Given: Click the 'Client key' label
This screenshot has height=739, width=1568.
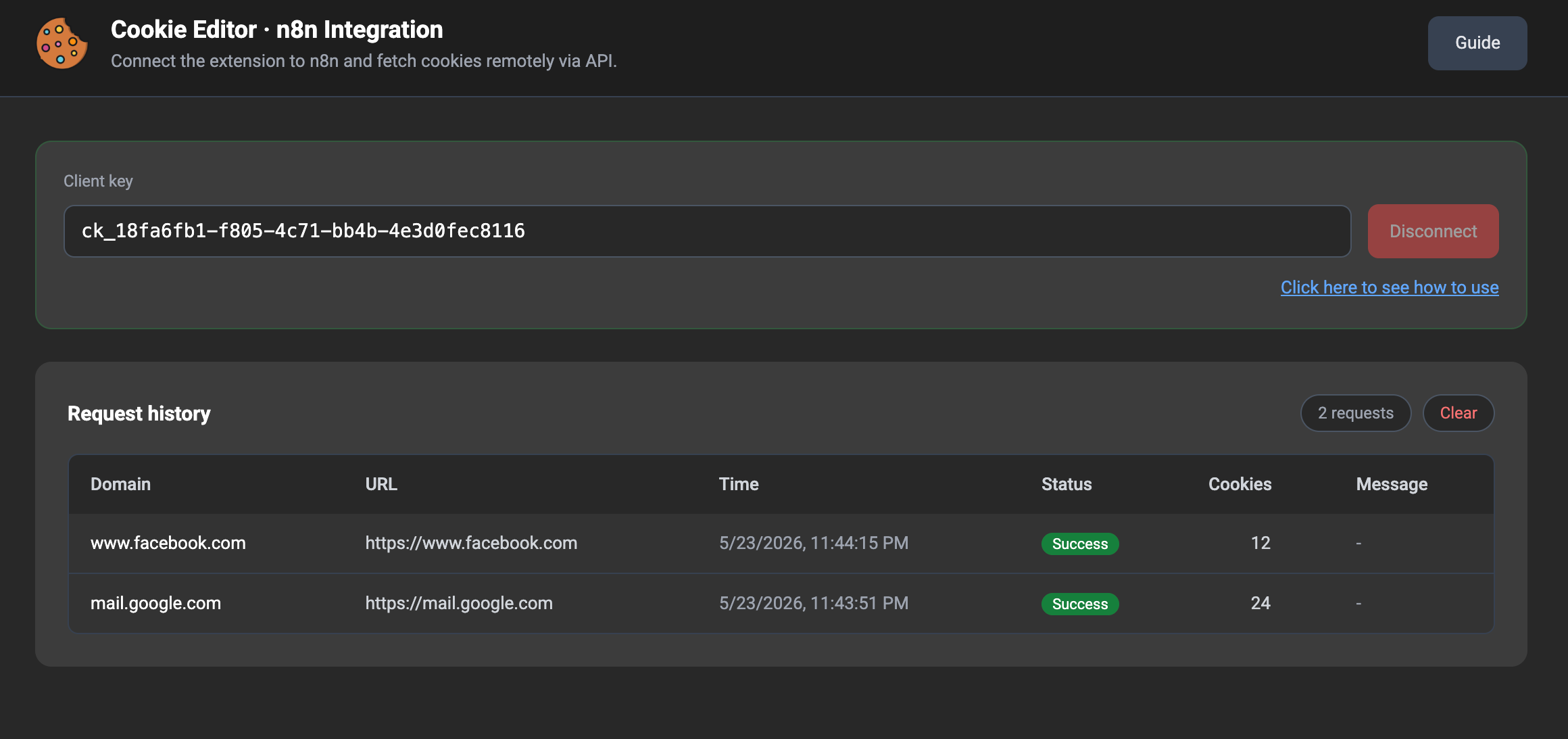Looking at the screenshot, I should tap(98, 181).
